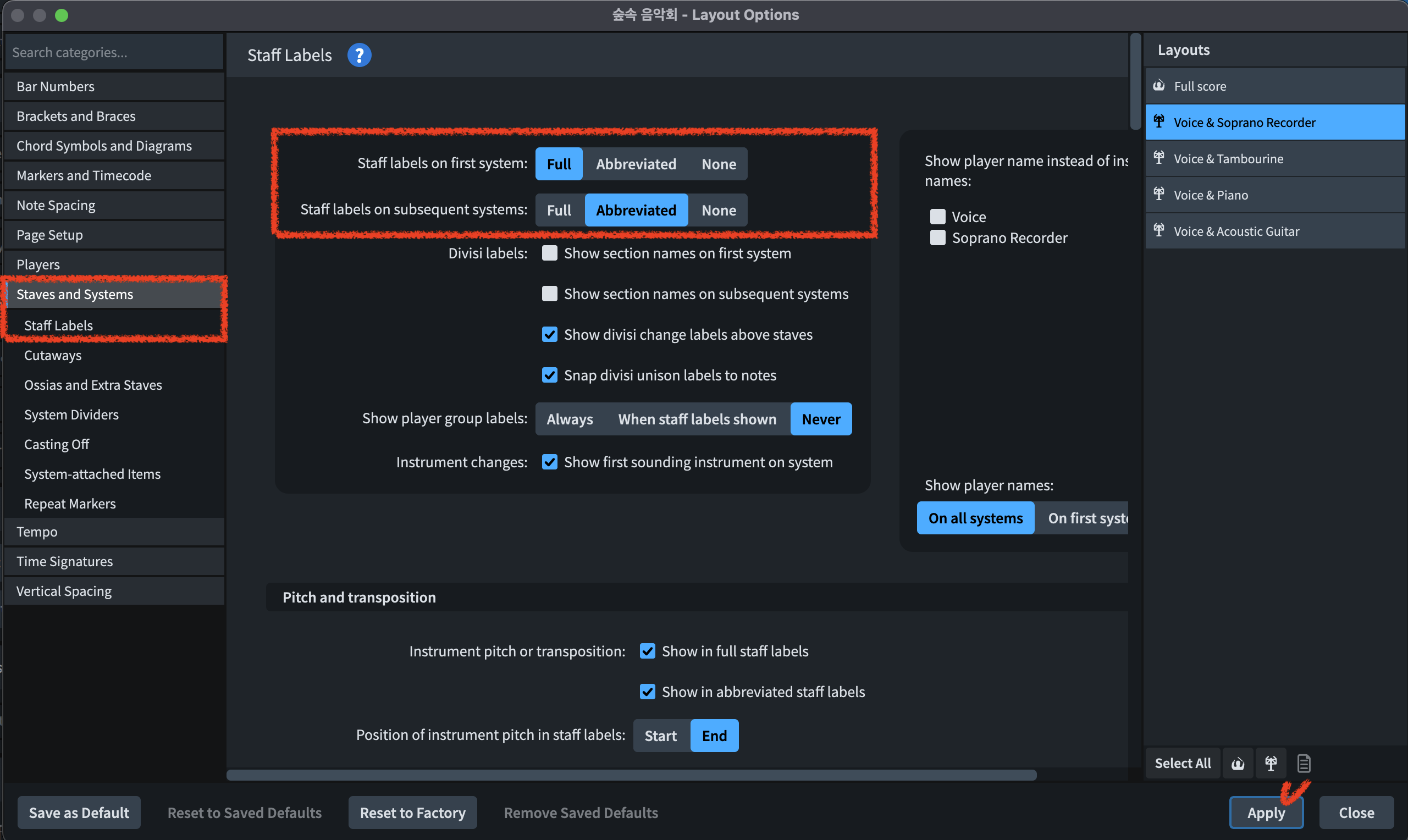1408x840 pixels.
Task: Enable Show section names on first system
Action: 549,253
